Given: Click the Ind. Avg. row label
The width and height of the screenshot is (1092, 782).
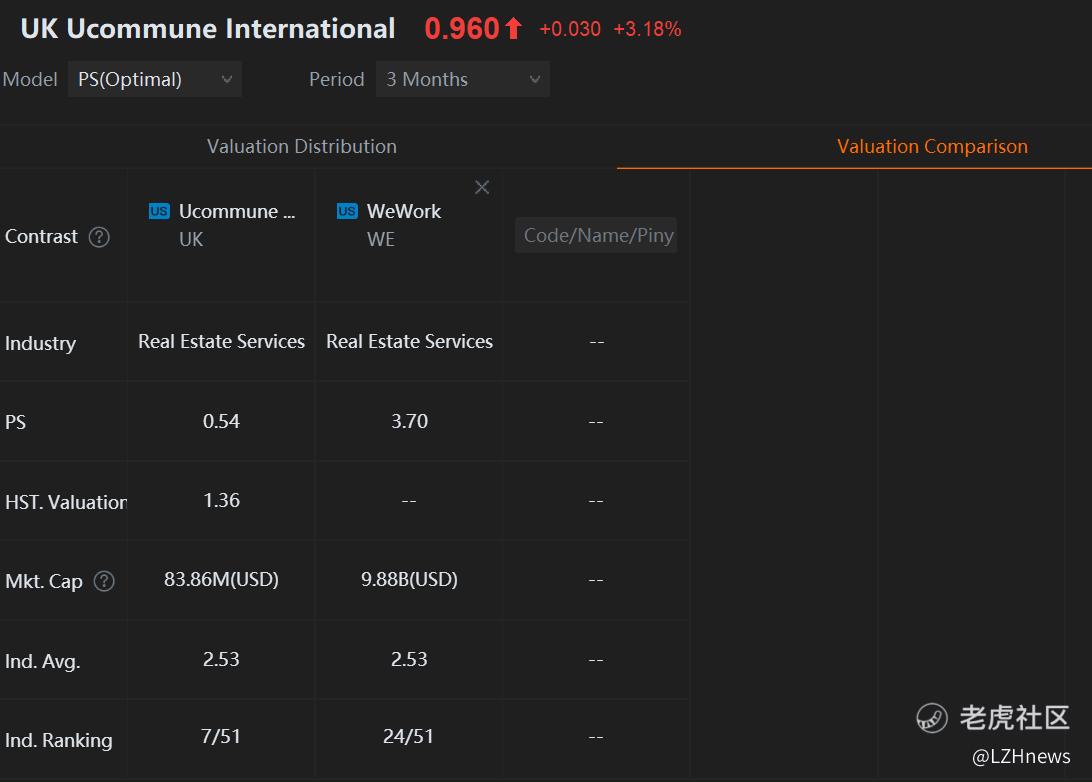Looking at the screenshot, I should click(42, 661).
